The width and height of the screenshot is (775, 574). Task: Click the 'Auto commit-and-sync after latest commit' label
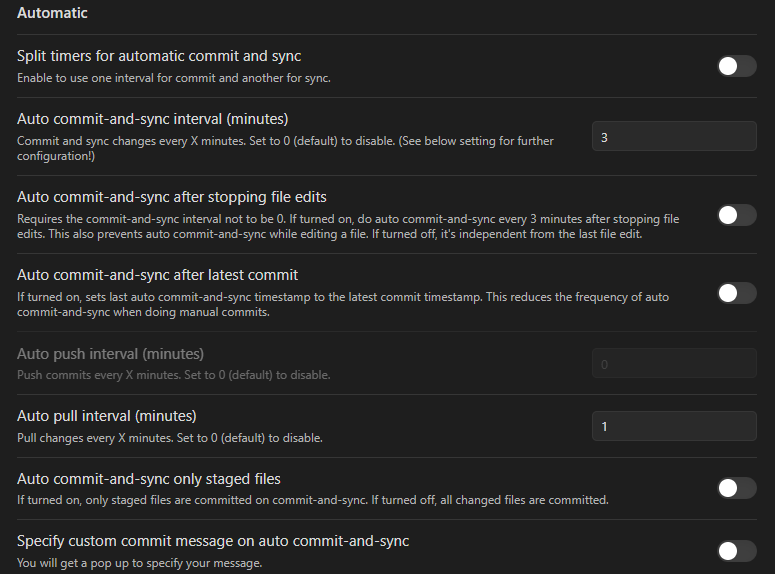tap(157, 274)
